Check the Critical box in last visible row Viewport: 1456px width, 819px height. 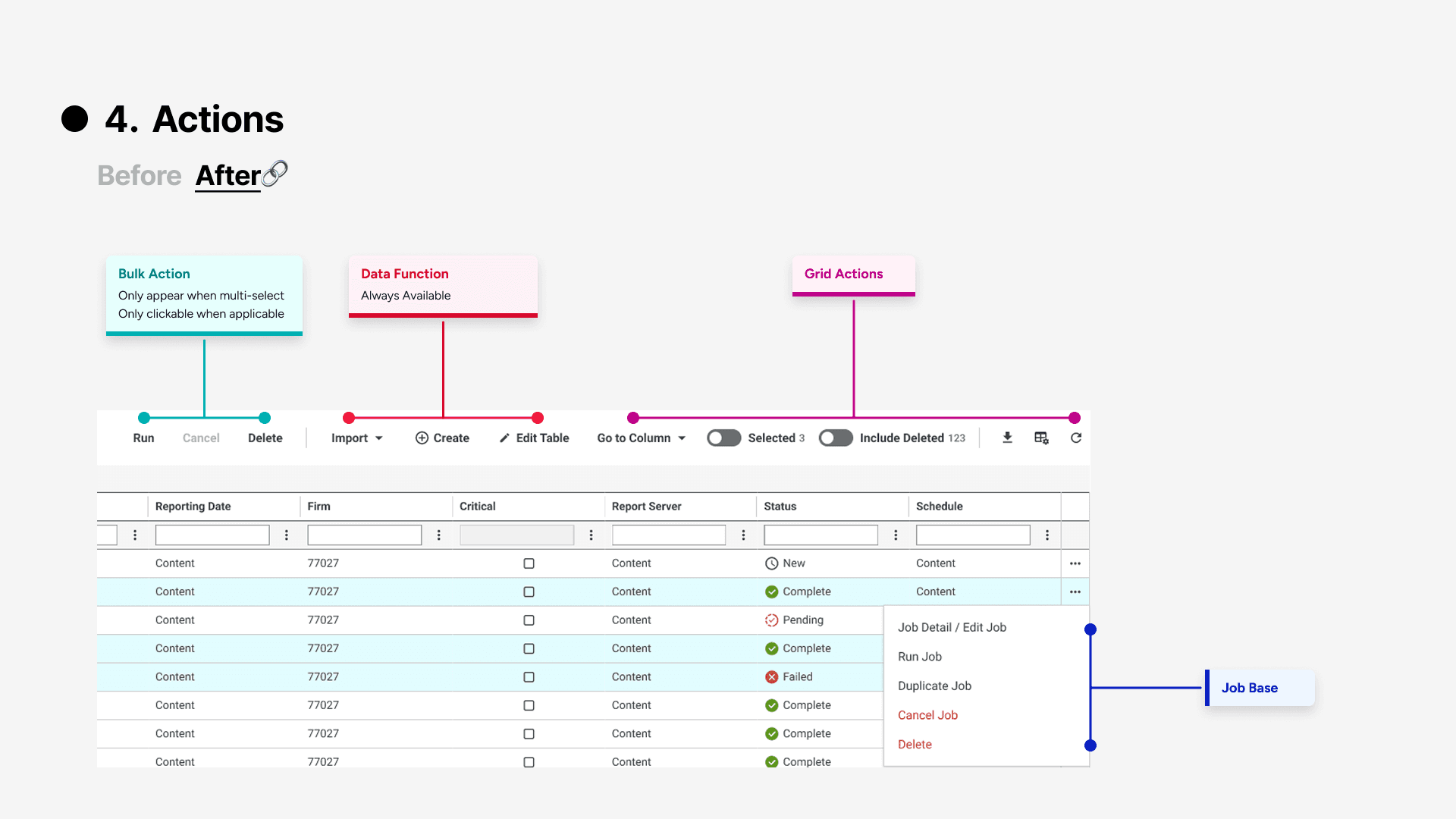[529, 762]
